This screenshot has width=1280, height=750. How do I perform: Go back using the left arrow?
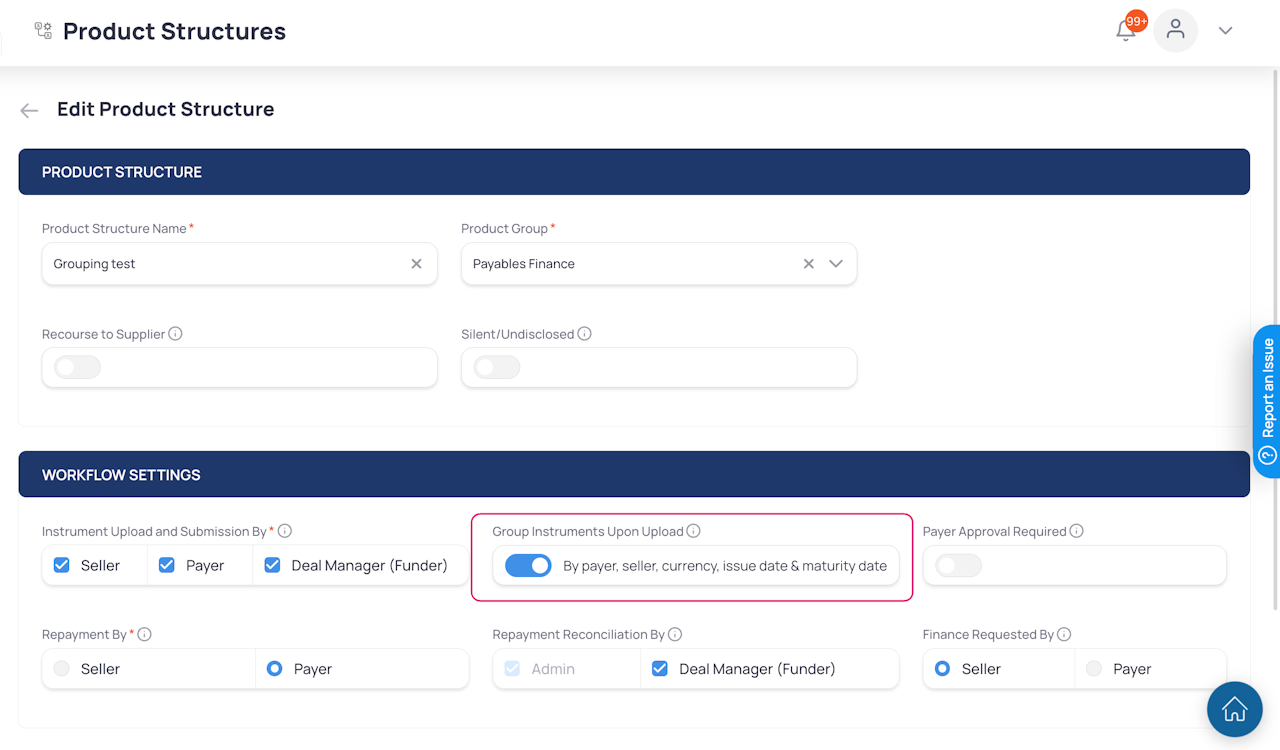(29, 111)
